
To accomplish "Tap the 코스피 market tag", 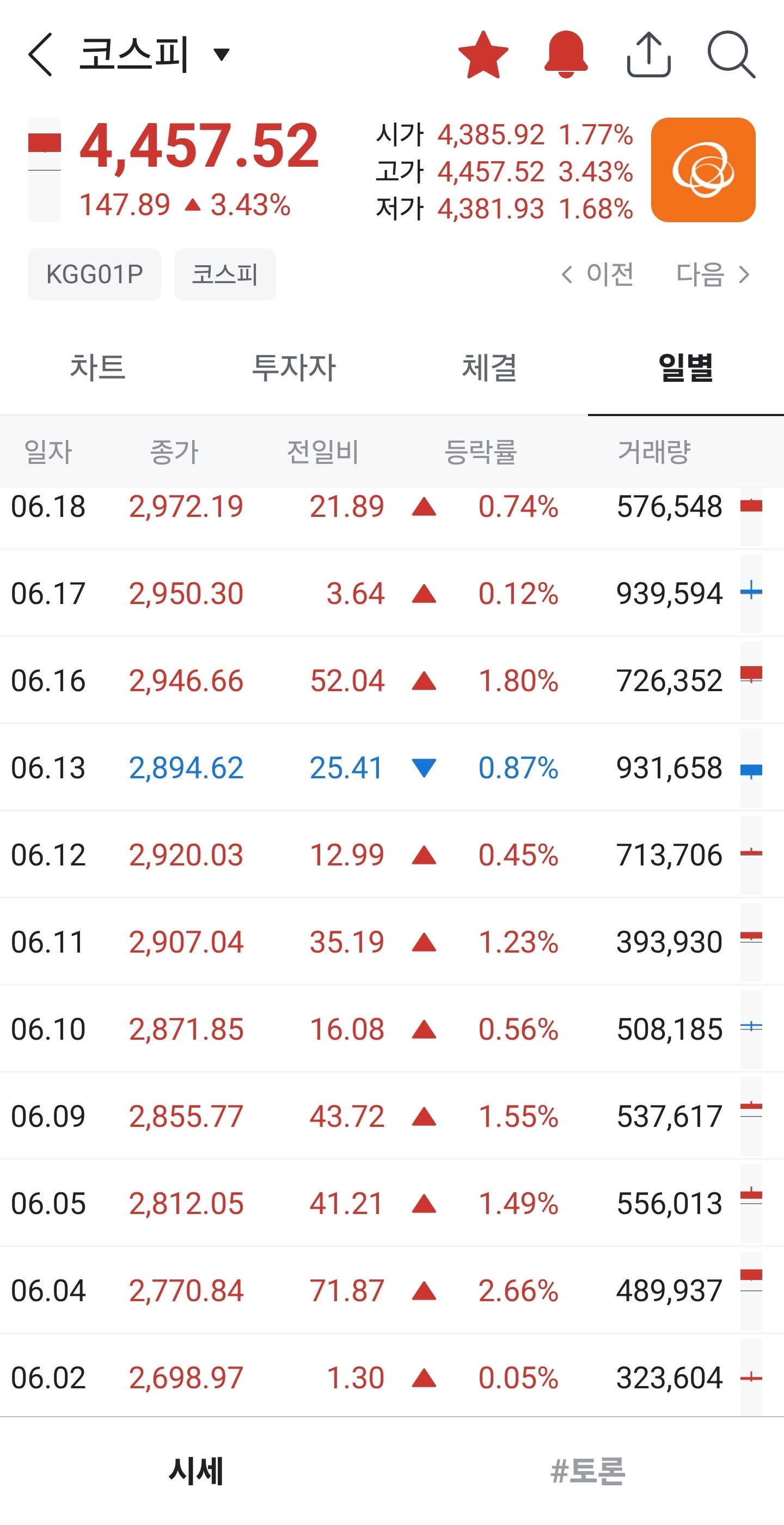I will click(x=225, y=274).
